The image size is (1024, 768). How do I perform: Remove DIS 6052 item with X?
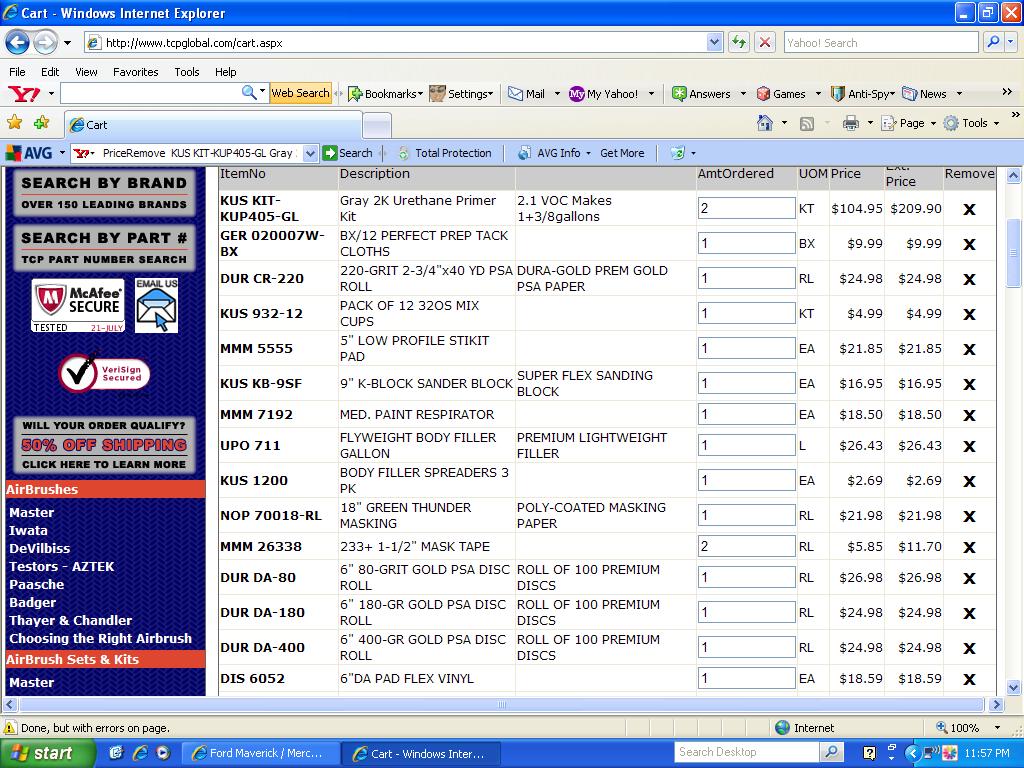click(x=969, y=680)
